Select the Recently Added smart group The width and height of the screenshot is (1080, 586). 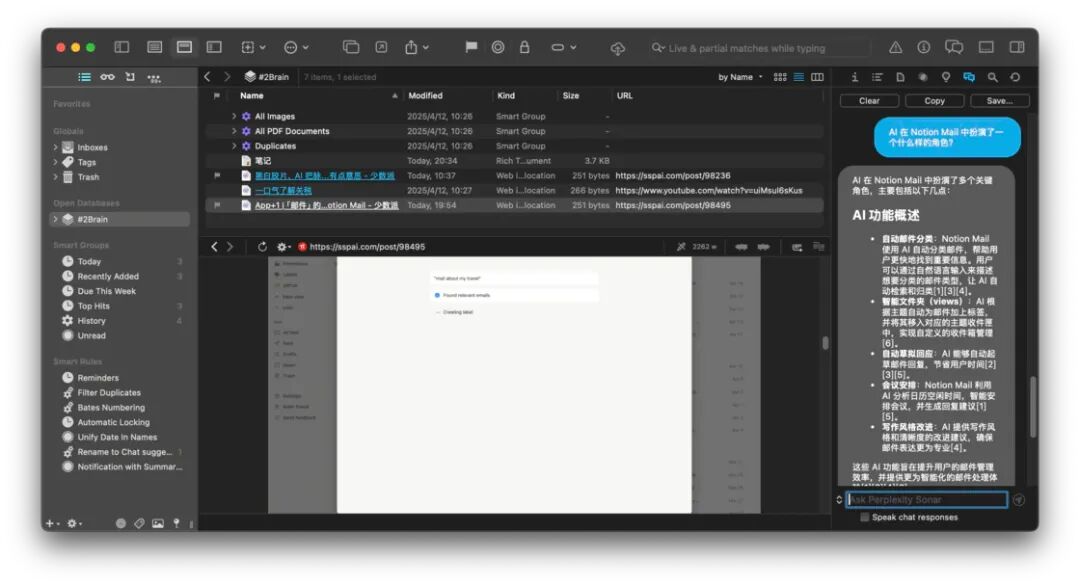pyautogui.click(x=107, y=276)
